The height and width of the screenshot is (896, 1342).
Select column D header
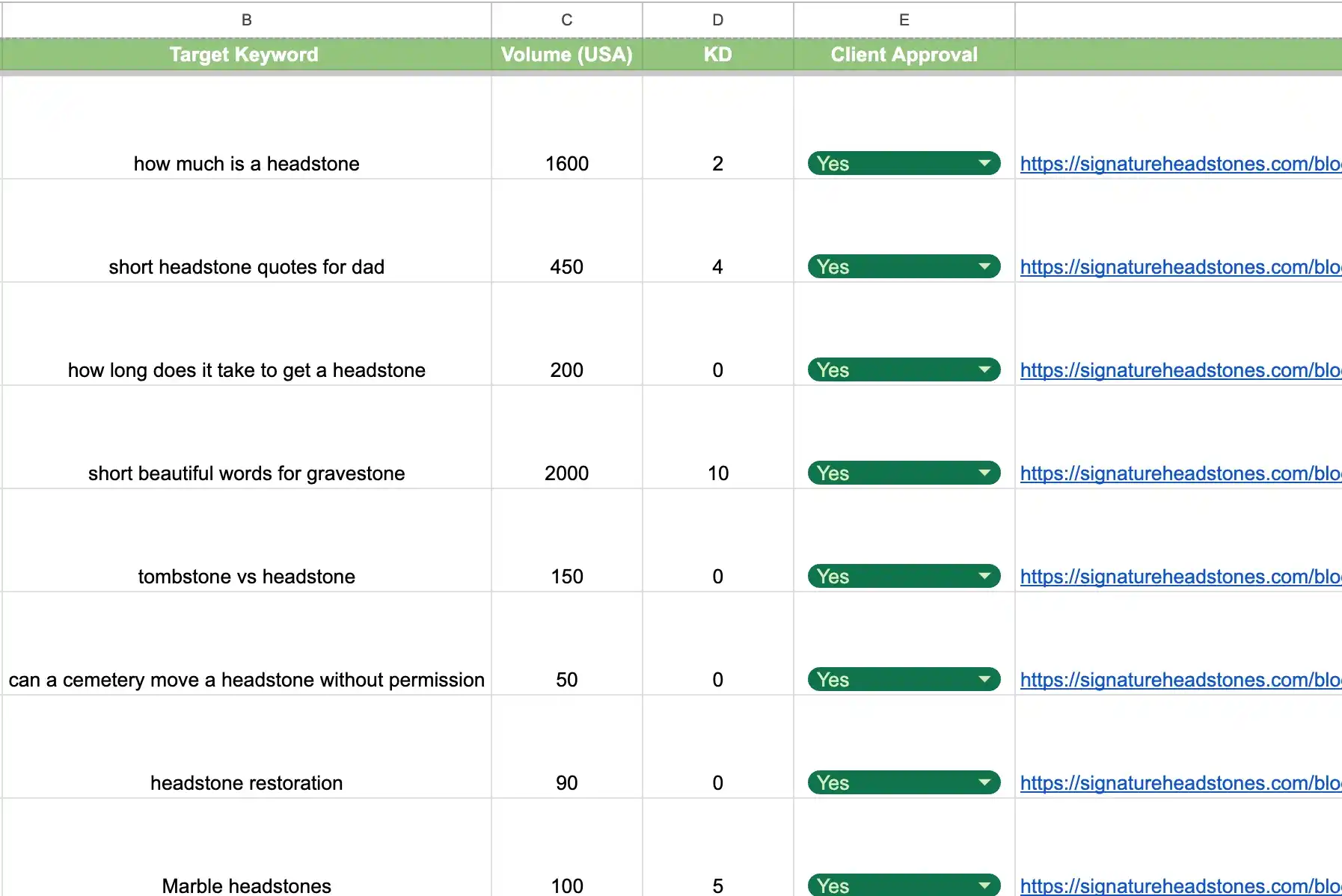pyautogui.click(x=717, y=20)
